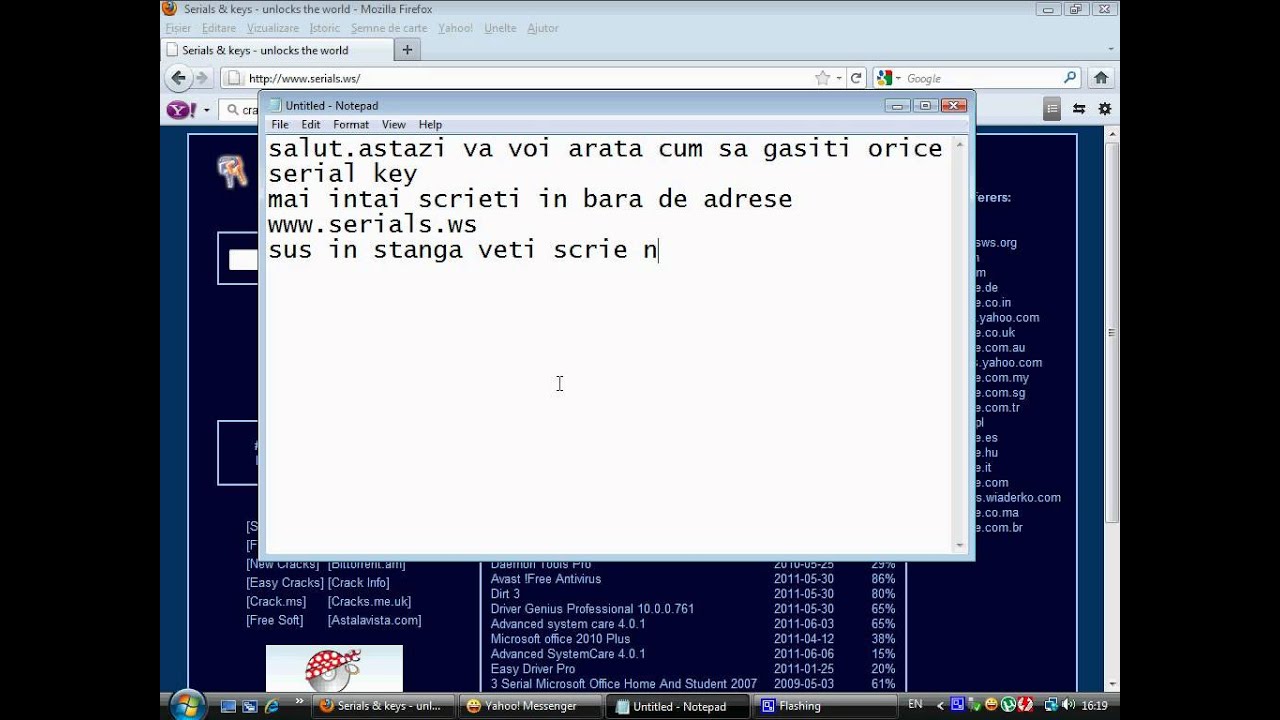The height and width of the screenshot is (720, 1280).
Task: Click the site icon beside the address
Action: [x=234, y=78]
